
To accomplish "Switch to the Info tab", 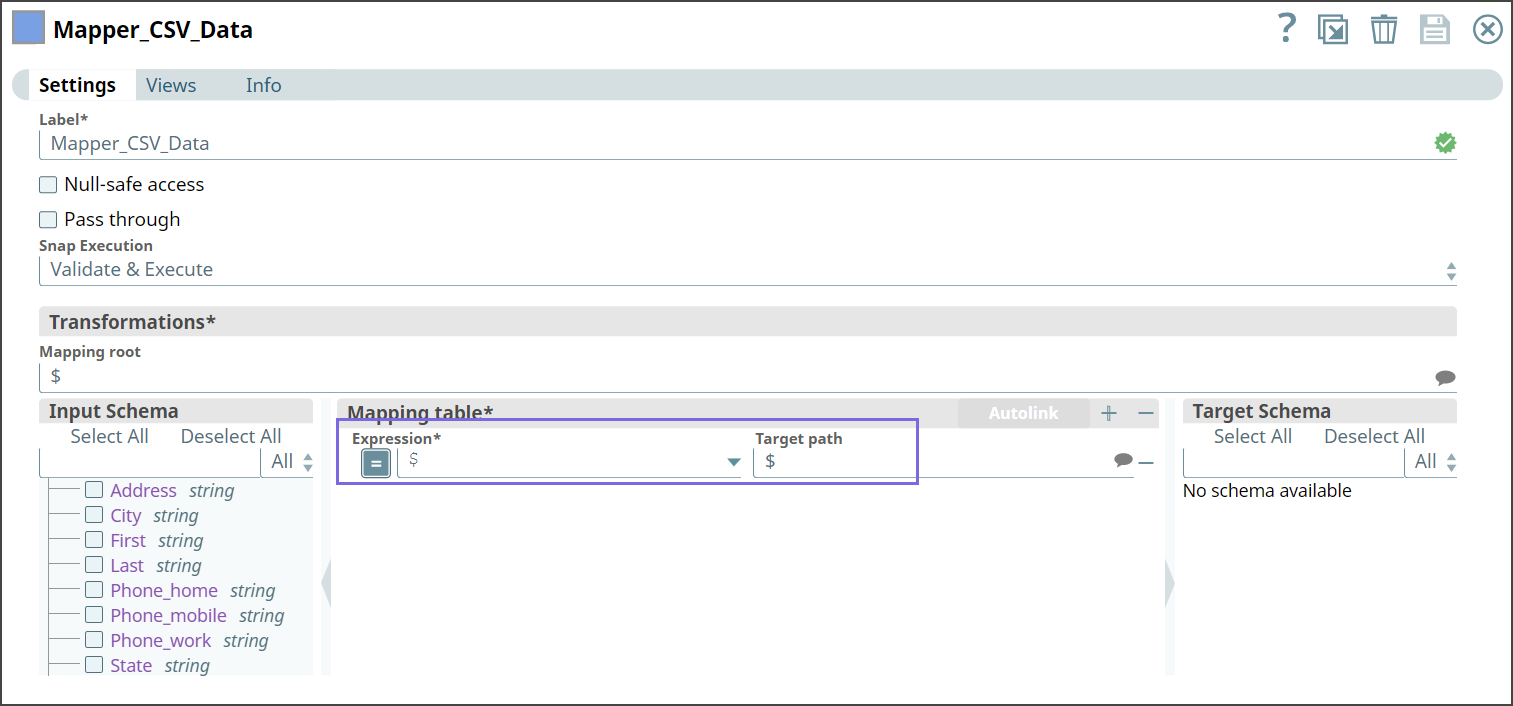I will 263,85.
